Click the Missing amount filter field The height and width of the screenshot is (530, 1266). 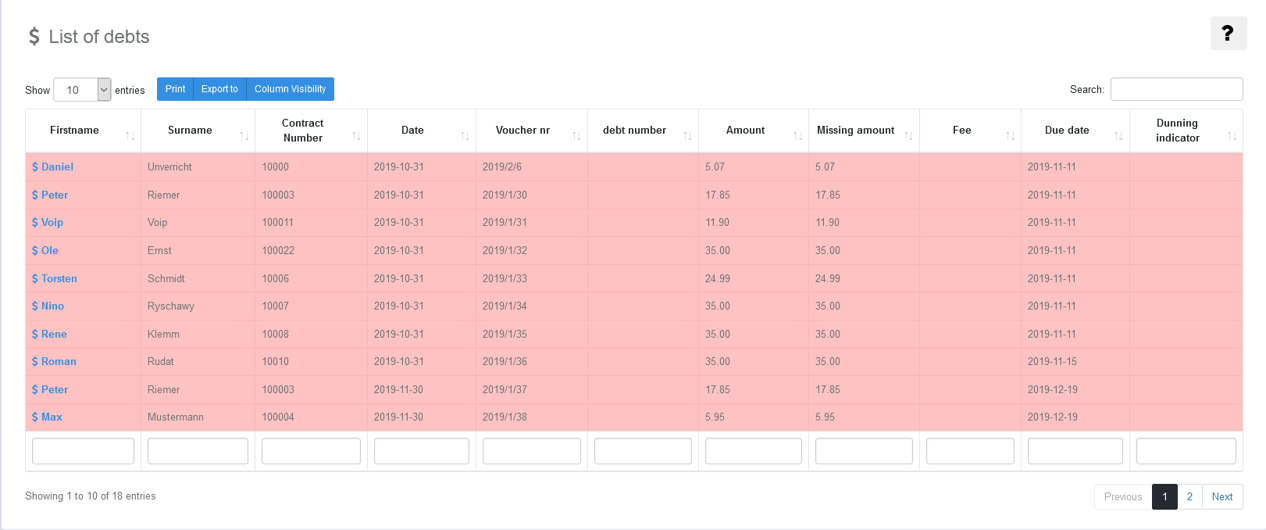tap(864, 451)
